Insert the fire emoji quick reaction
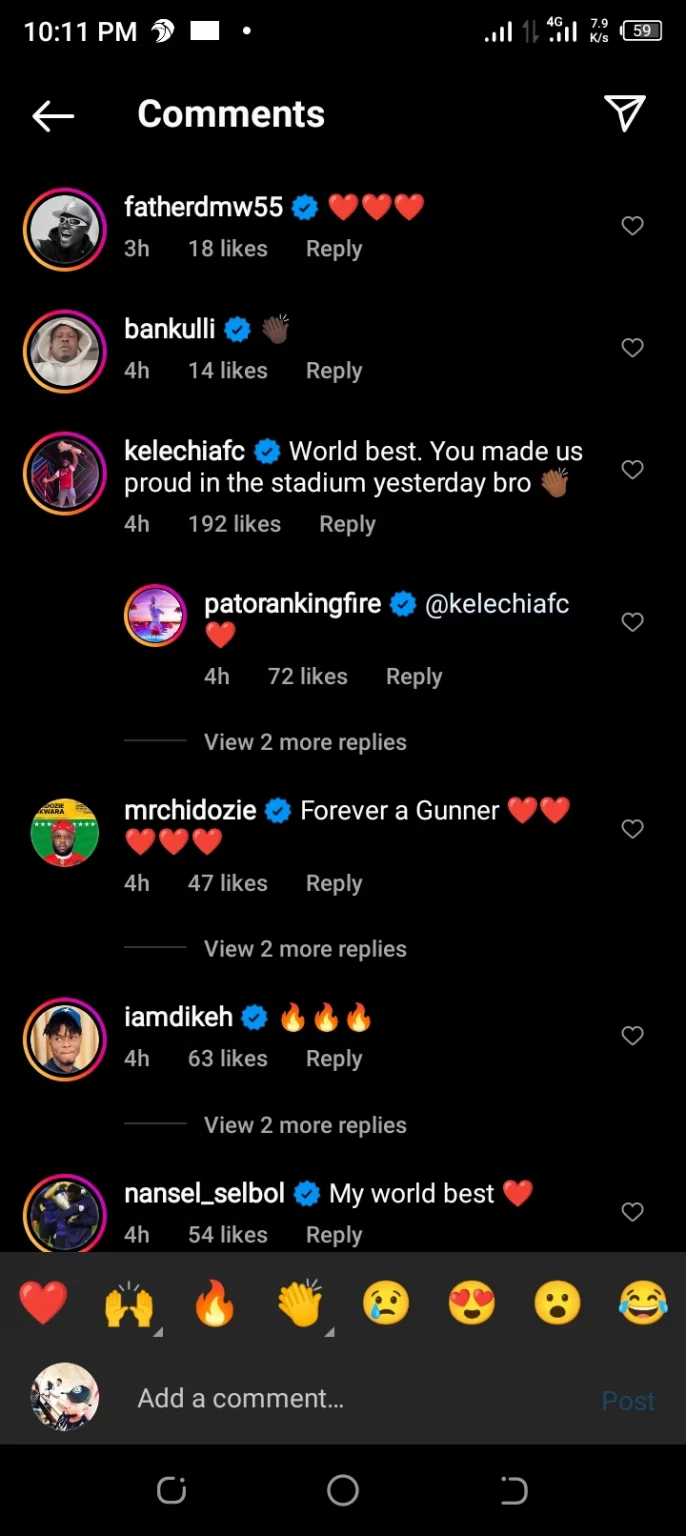The width and height of the screenshot is (686, 1536). (215, 1304)
